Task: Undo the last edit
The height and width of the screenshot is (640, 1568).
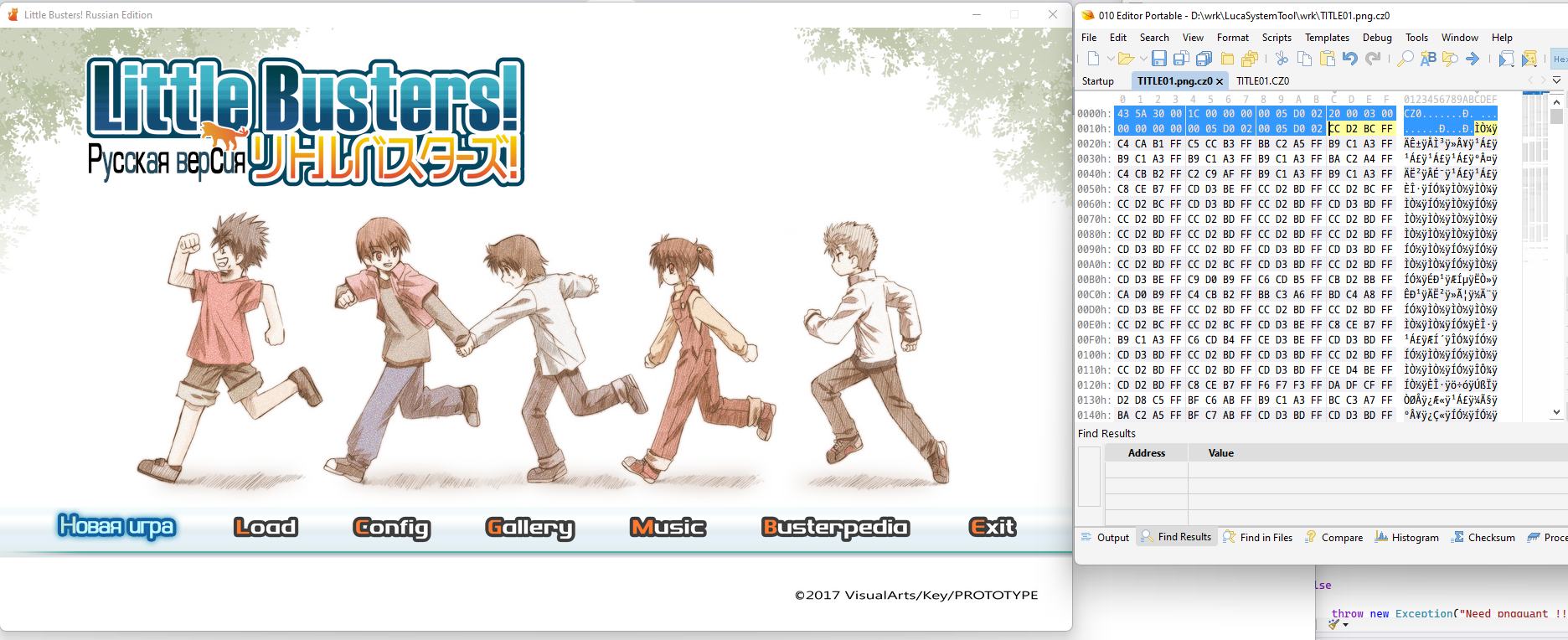Action: [1350, 59]
